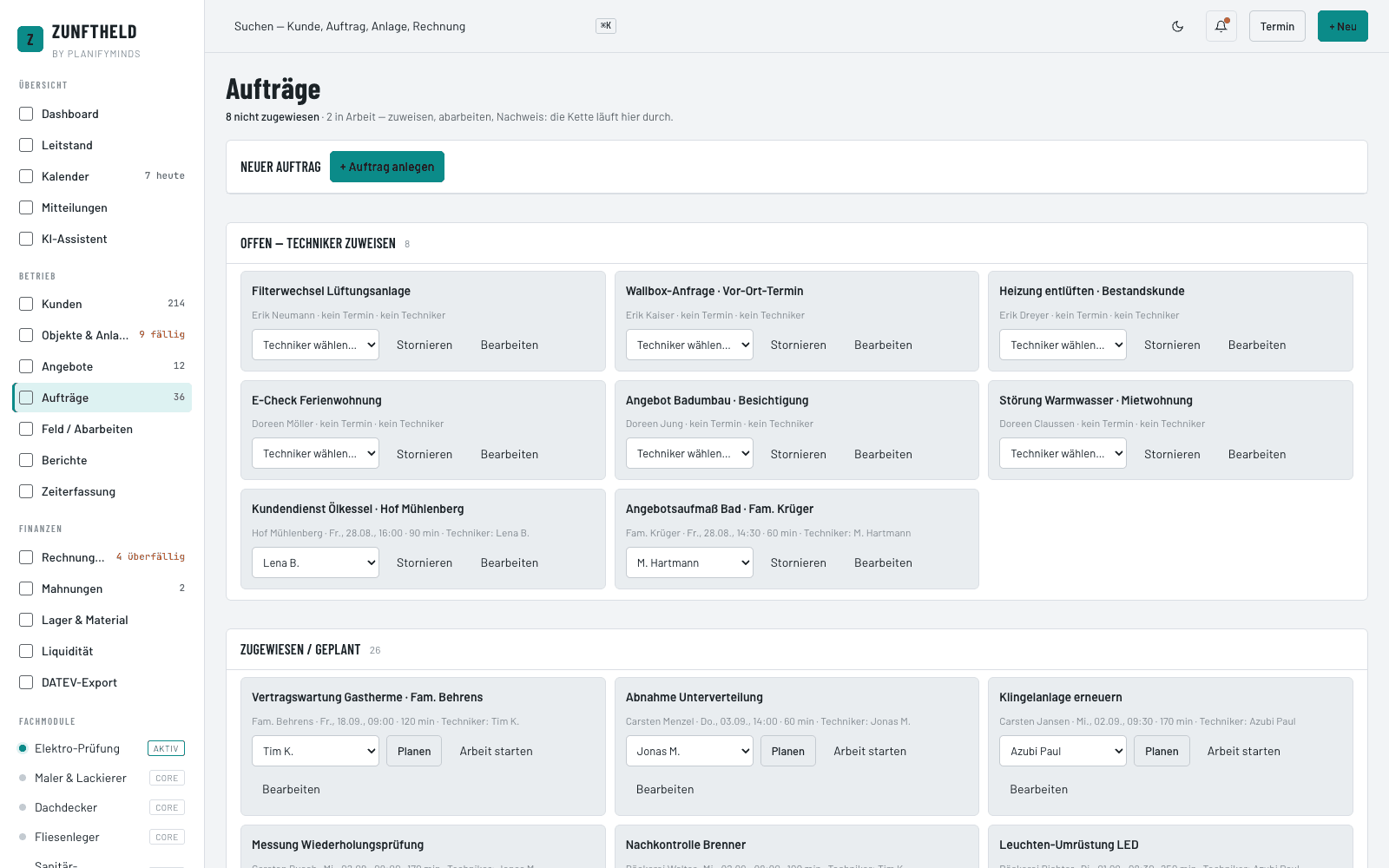Arbeit starten for Abnahme Unterverteilung
The height and width of the screenshot is (868, 1389).
pyautogui.click(x=870, y=751)
